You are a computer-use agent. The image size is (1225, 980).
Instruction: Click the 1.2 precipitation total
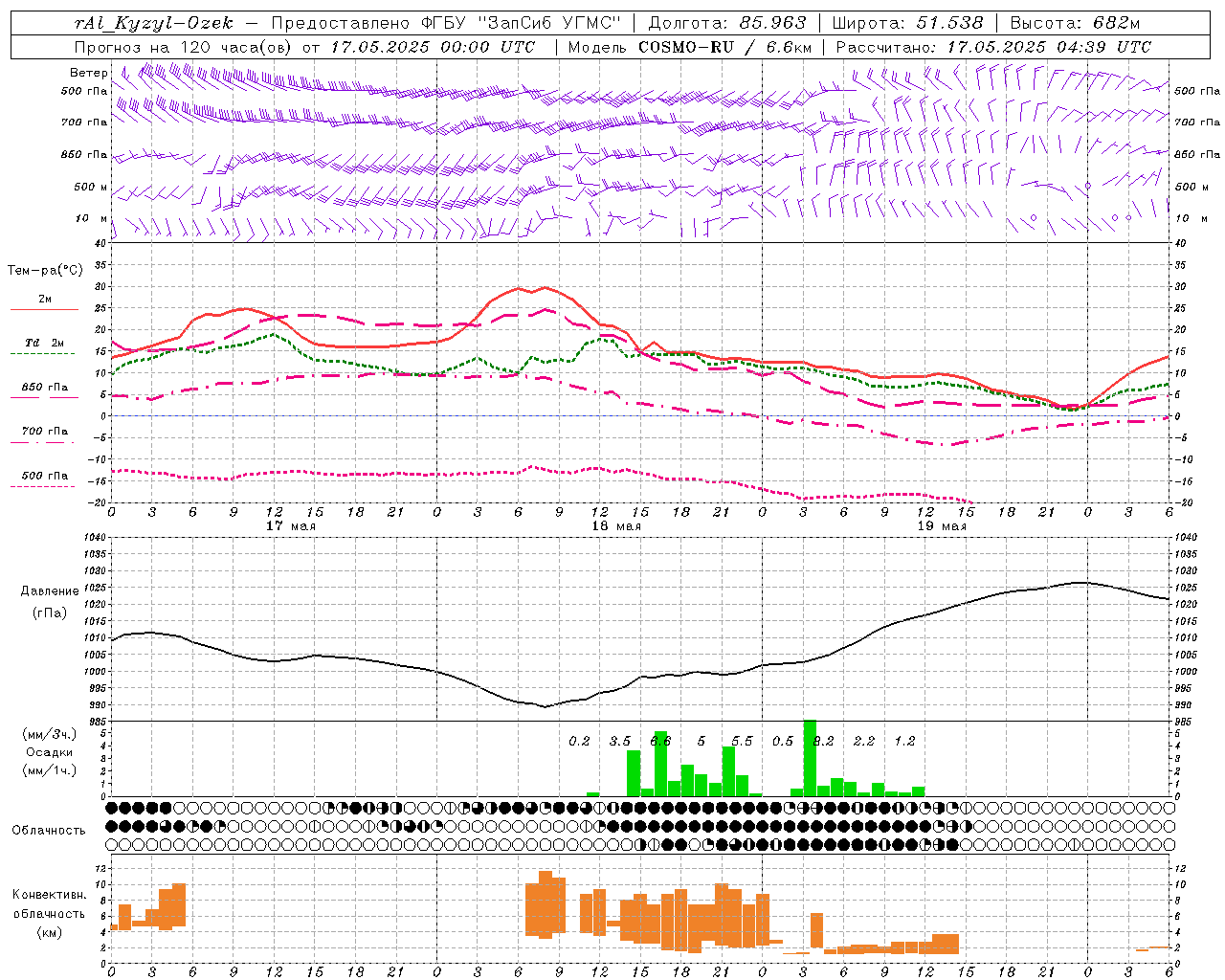click(x=904, y=741)
